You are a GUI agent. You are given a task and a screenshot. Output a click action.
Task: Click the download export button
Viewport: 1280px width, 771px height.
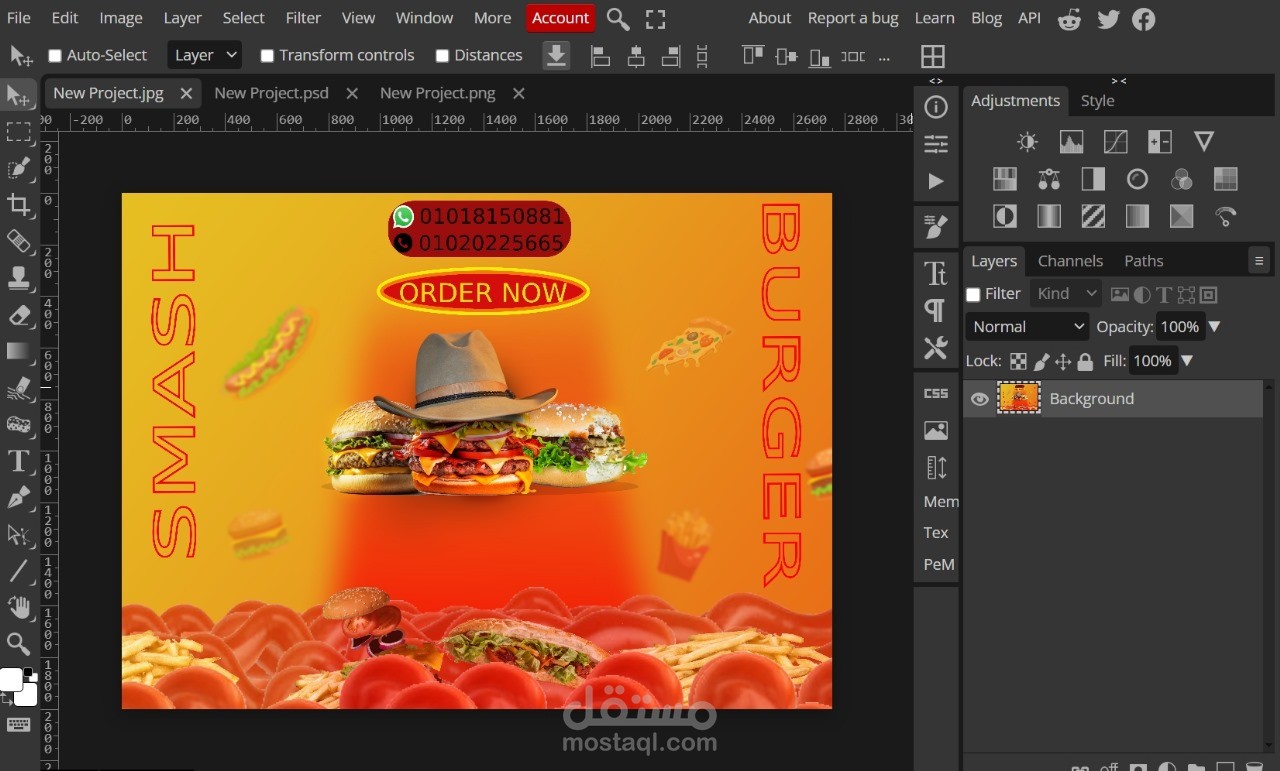pos(556,56)
